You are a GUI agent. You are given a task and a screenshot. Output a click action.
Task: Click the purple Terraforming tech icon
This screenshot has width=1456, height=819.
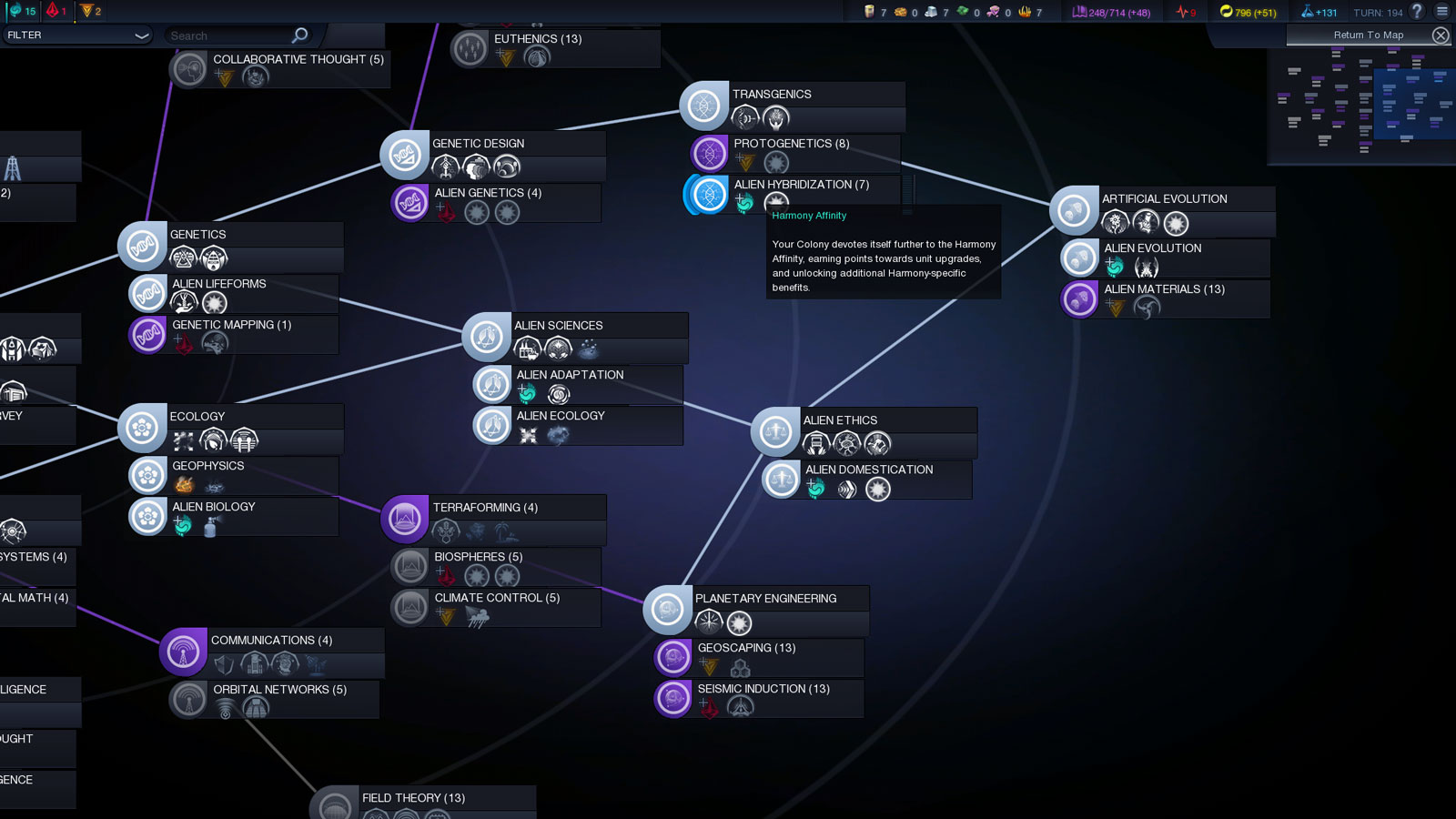click(x=405, y=519)
